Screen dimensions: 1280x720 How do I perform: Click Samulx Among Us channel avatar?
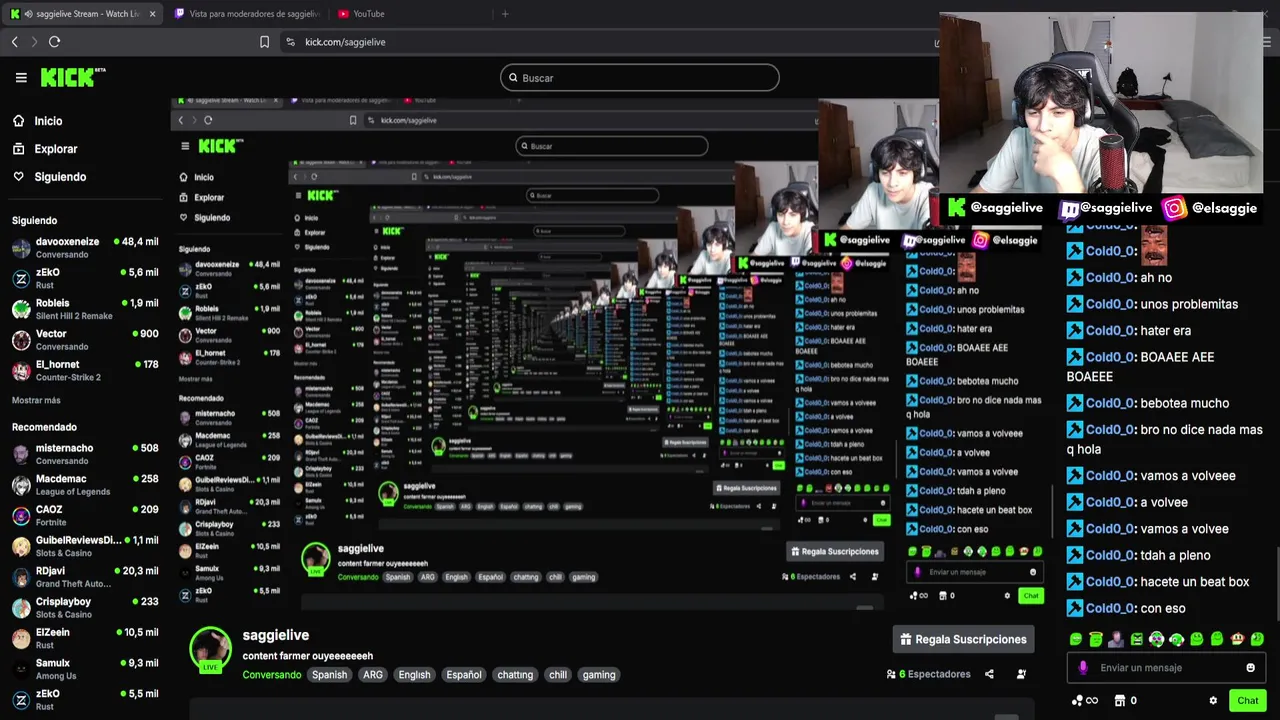point(21,669)
